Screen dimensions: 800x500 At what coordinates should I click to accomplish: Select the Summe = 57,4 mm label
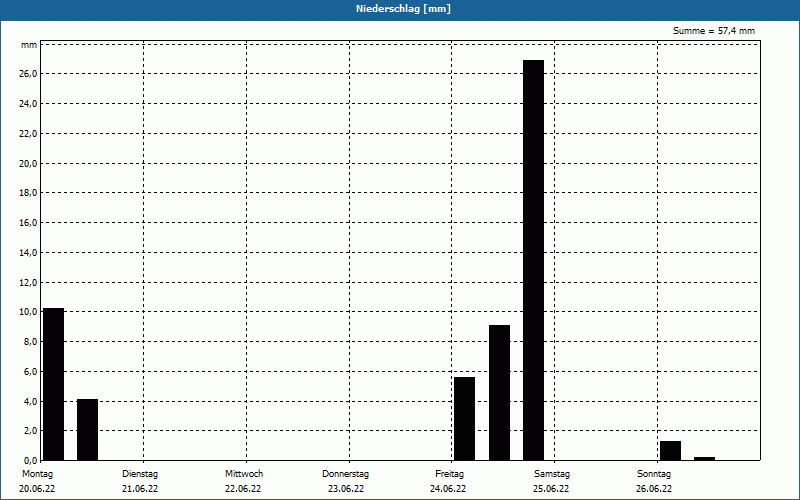click(x=714, y=31)
